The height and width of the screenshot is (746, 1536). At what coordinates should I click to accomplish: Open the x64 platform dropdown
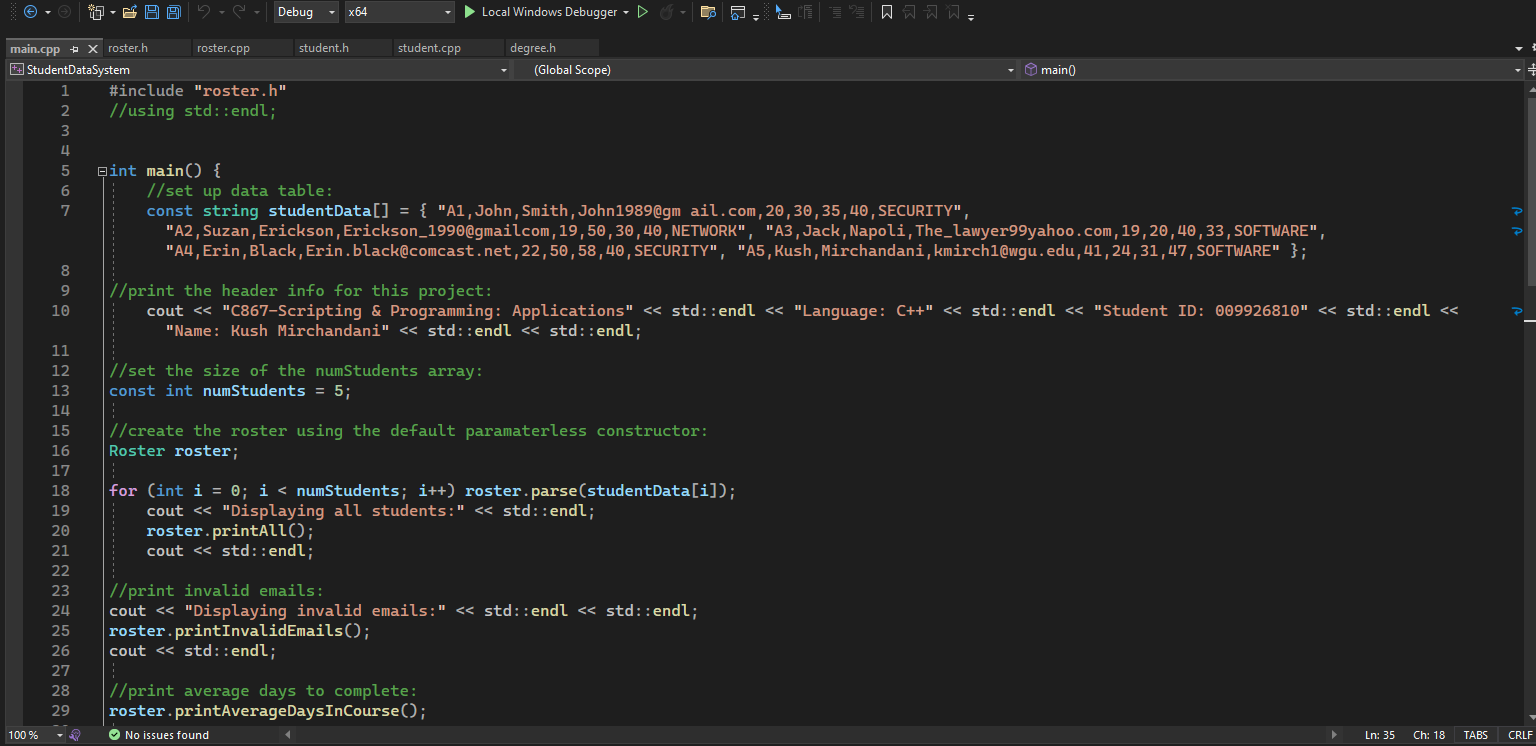(398, 12)
